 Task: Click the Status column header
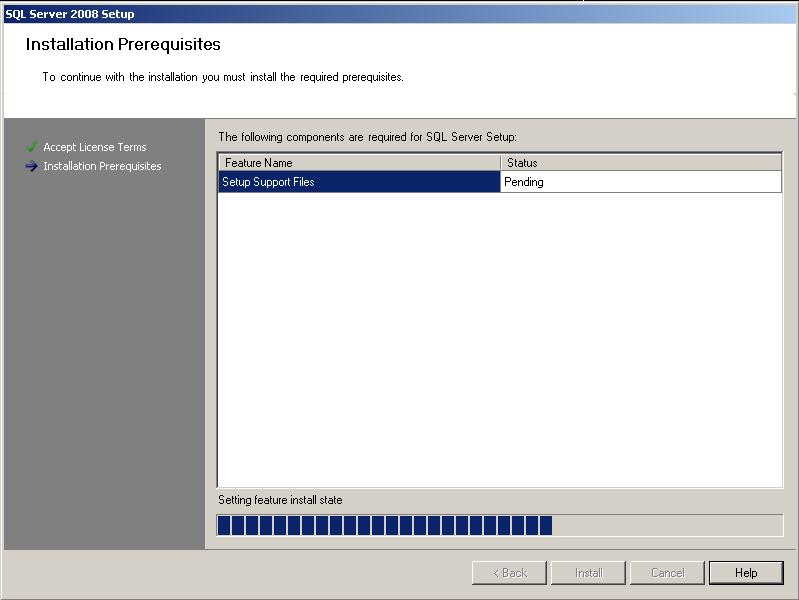[641, 163]
